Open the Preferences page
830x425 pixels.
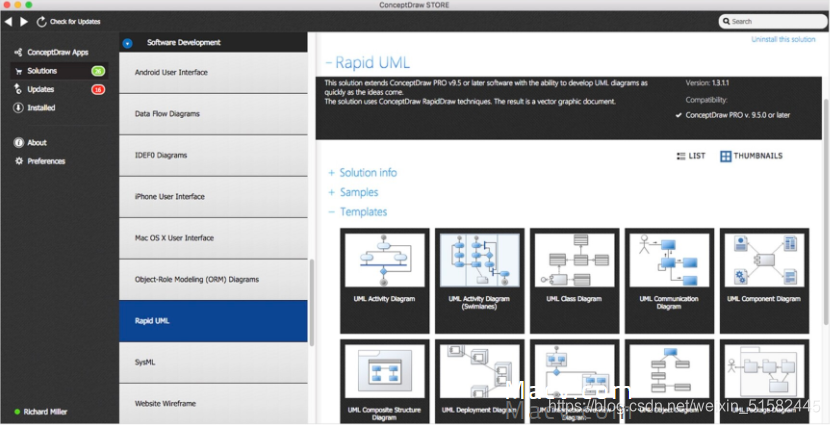[46, 161]
